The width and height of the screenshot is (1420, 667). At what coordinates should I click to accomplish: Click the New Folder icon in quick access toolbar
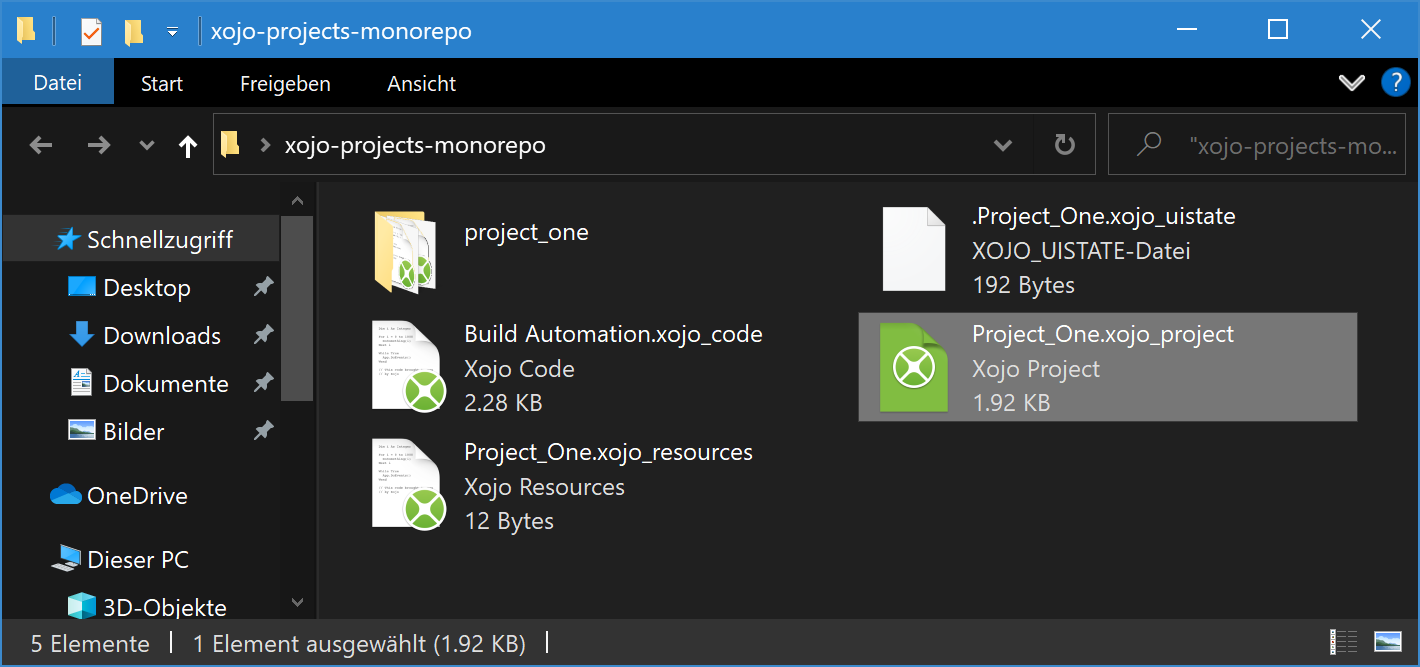pyautogui.click(x=132, y=30)
